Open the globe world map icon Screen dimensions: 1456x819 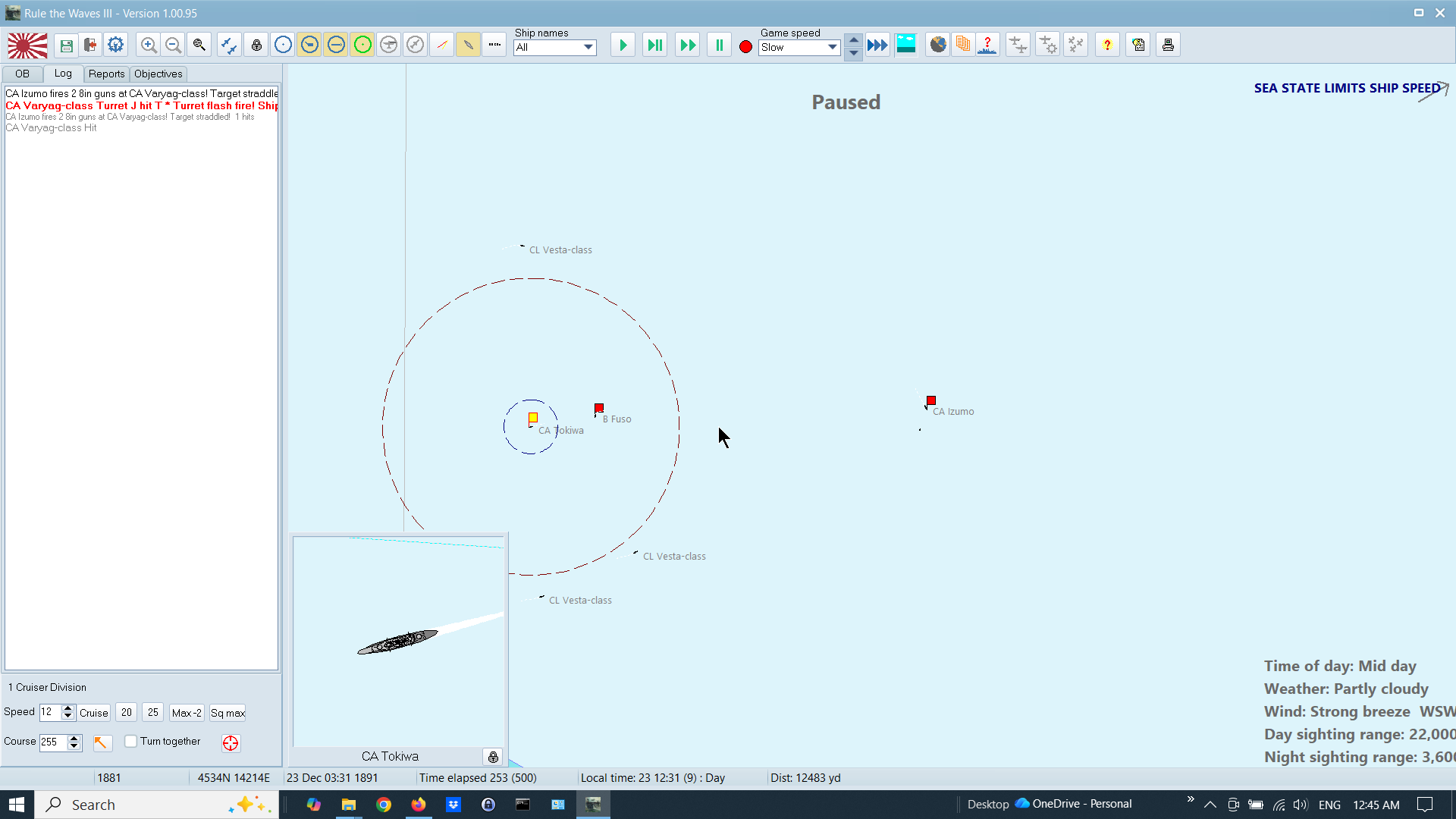(x=938, y=45)
